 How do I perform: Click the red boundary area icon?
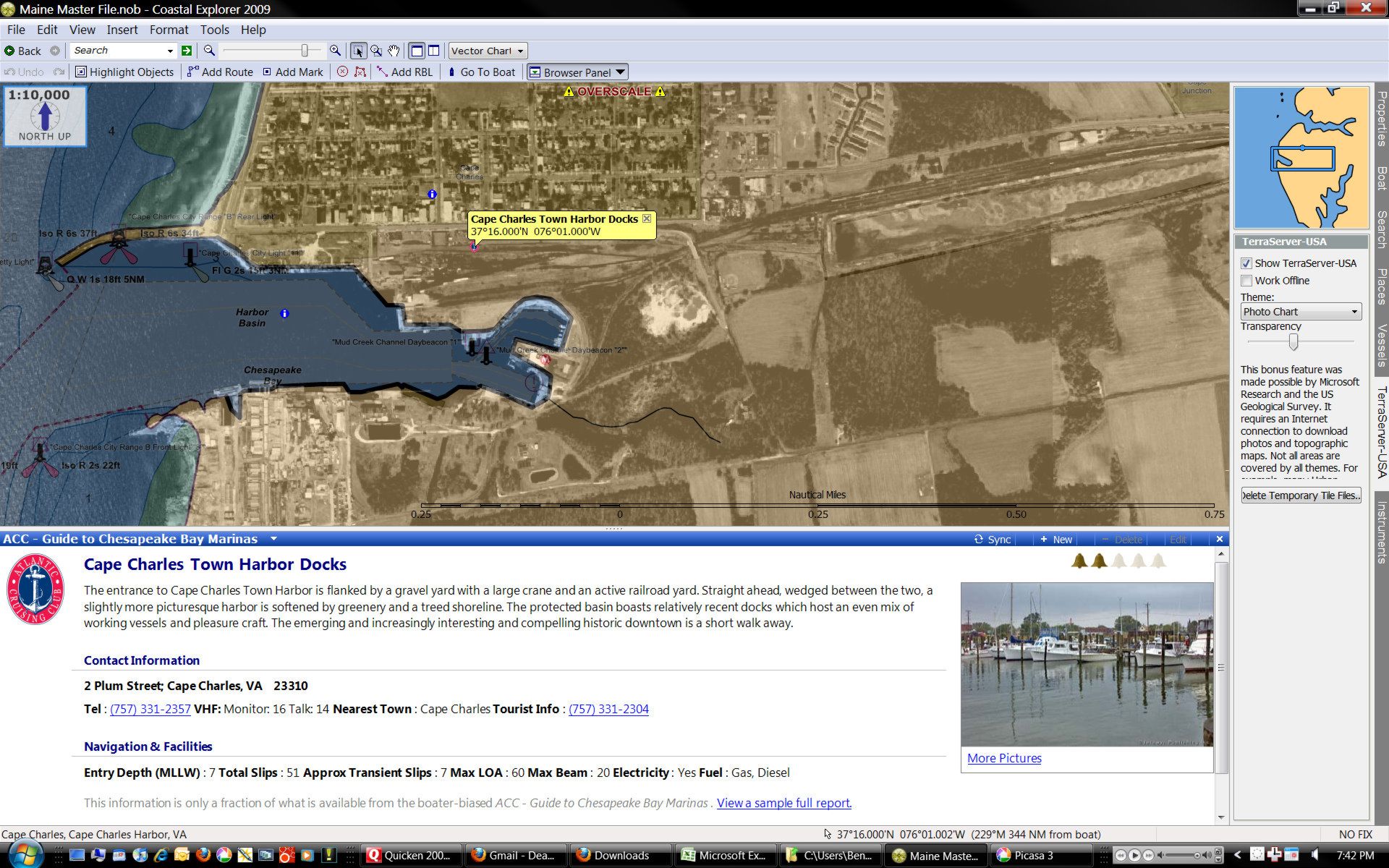[360, 72]
